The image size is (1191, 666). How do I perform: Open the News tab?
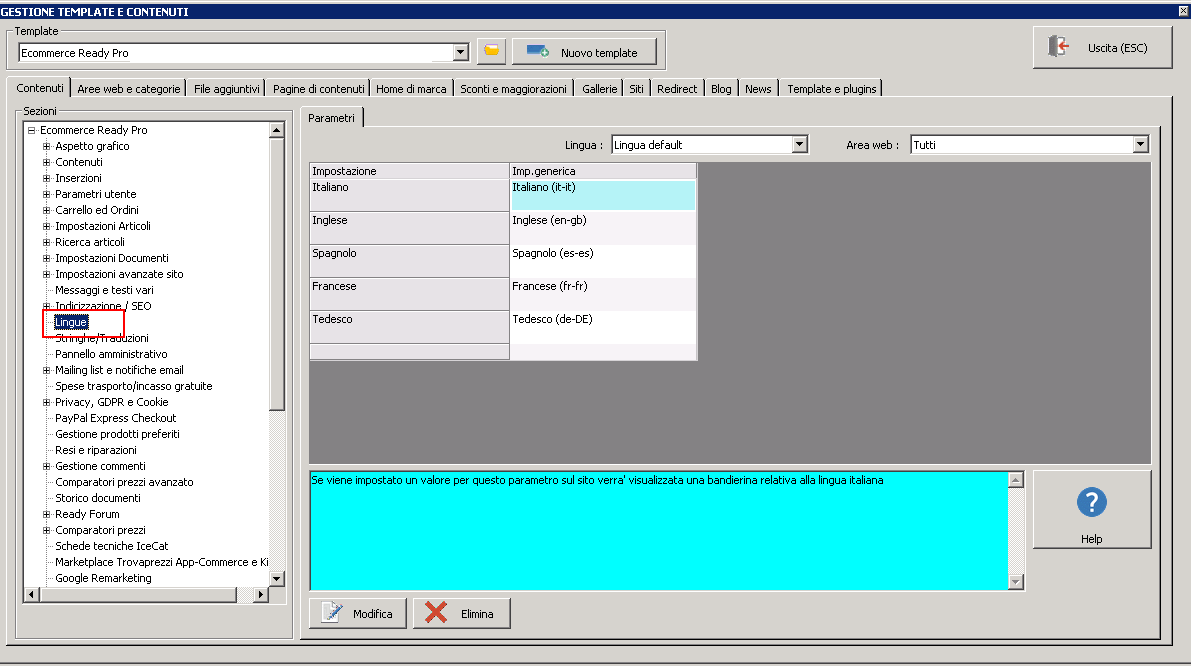tap(757, 89)
